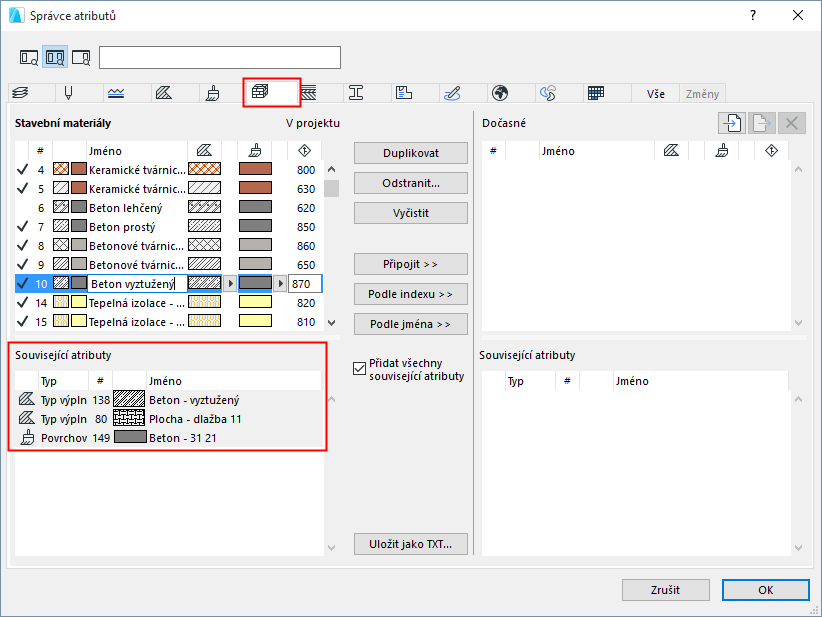Click Podle indexu >> button
Viewport: 822px width, 617px height.
click(410, 294)
